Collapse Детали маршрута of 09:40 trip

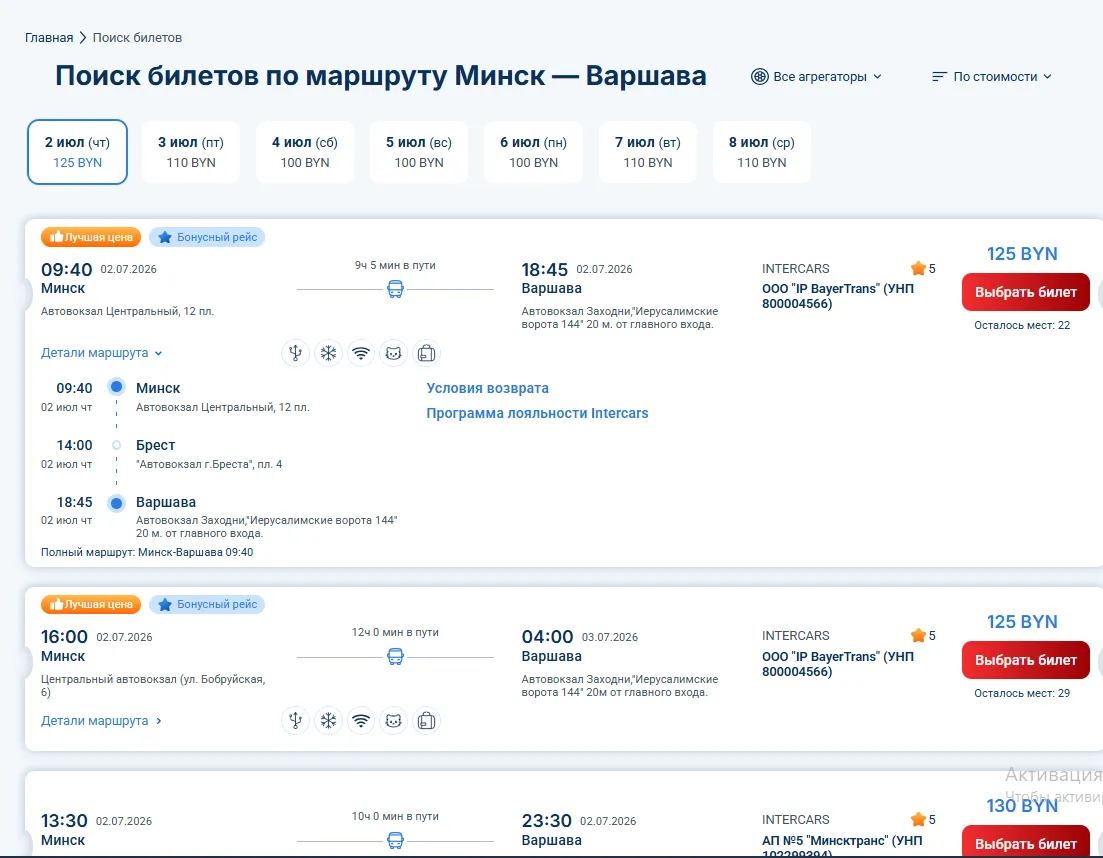point(101,353)
